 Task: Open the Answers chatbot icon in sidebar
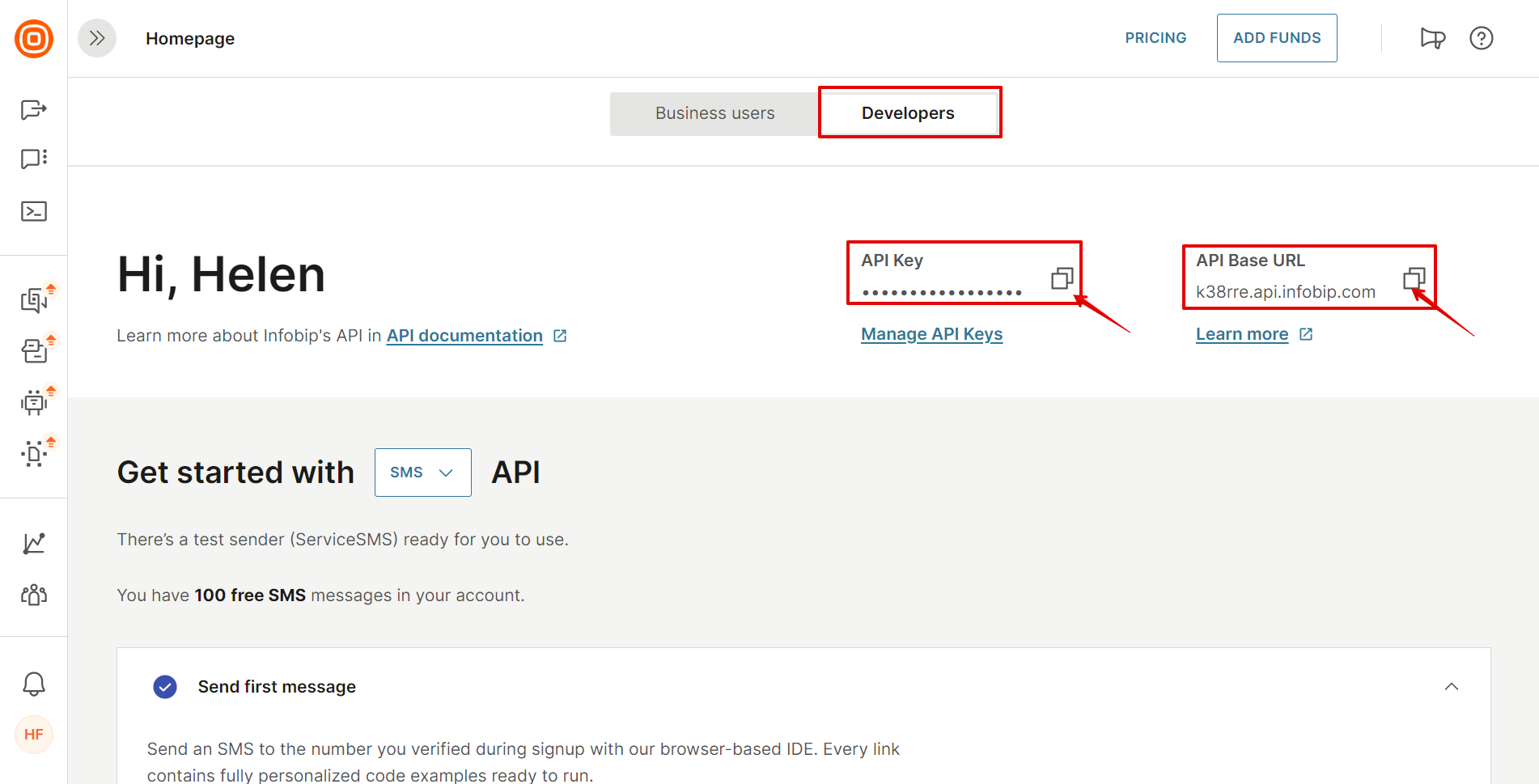click(x=34, y=402)
